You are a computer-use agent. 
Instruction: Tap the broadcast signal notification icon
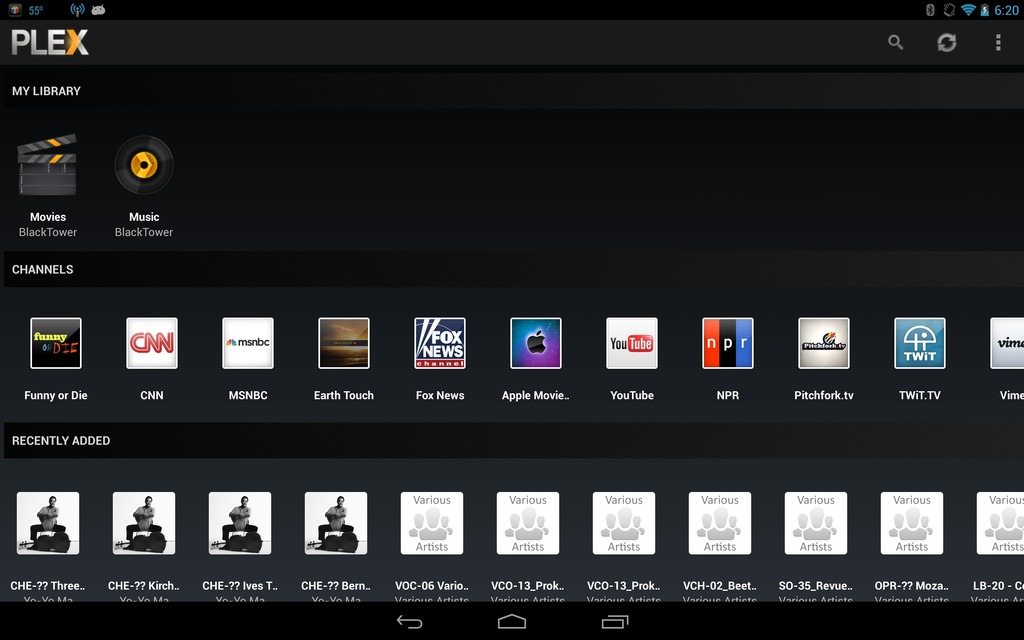78,10
